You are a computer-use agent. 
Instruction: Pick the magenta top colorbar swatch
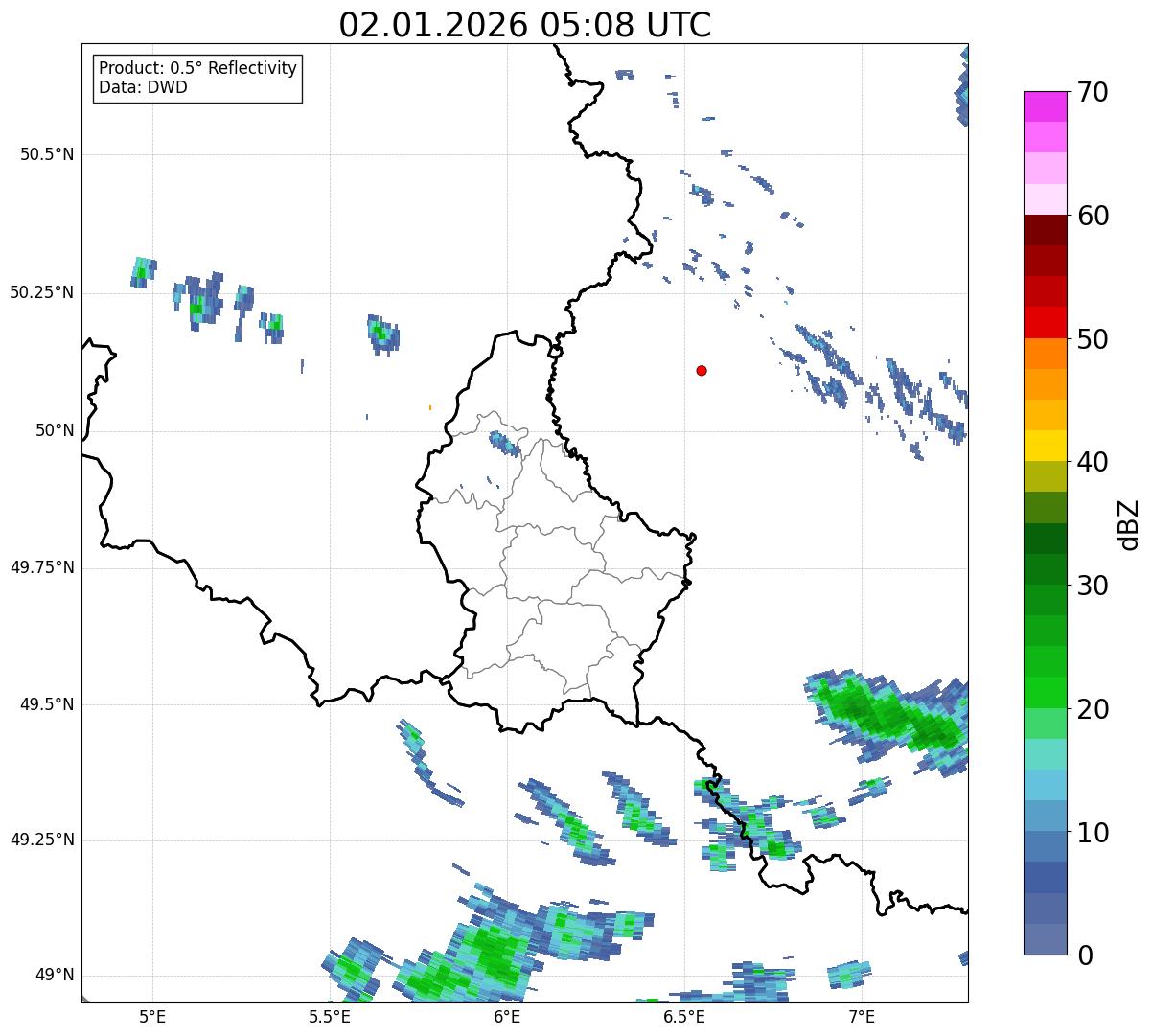pyautogui.click(x=1045, y=106)
